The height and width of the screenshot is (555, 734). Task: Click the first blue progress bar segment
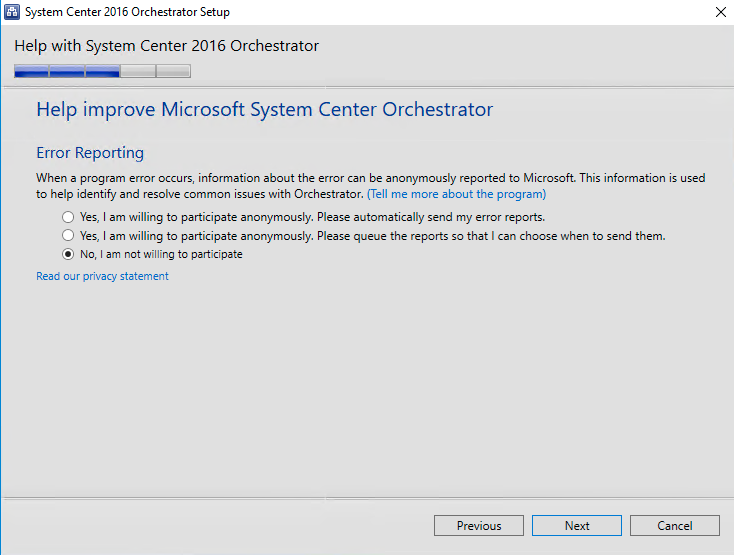coord(31,71)
